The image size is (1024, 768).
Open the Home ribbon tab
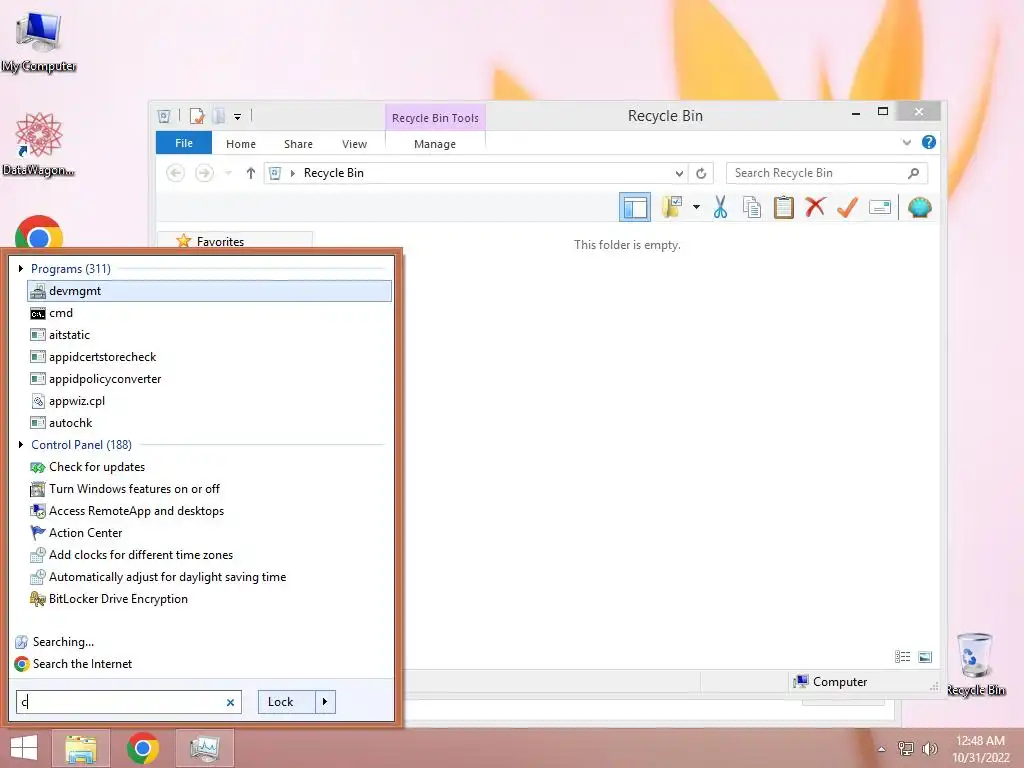[x=240, y=144]
